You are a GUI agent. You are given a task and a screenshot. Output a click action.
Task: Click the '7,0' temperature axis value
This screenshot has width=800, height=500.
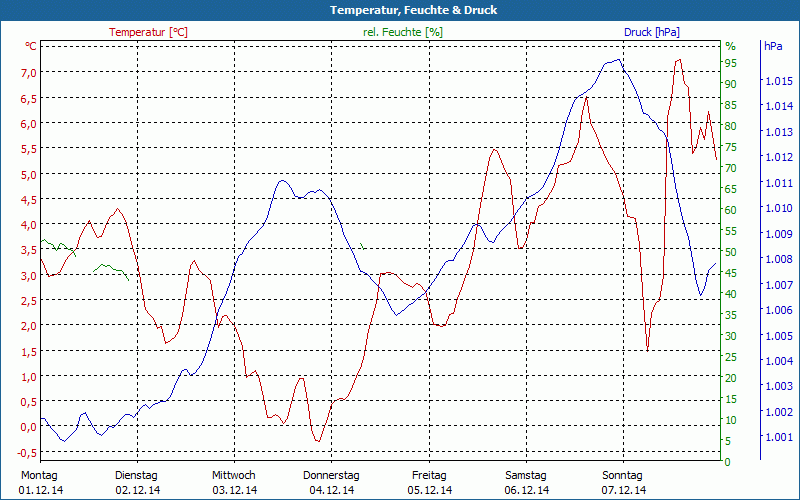point(29,72)
